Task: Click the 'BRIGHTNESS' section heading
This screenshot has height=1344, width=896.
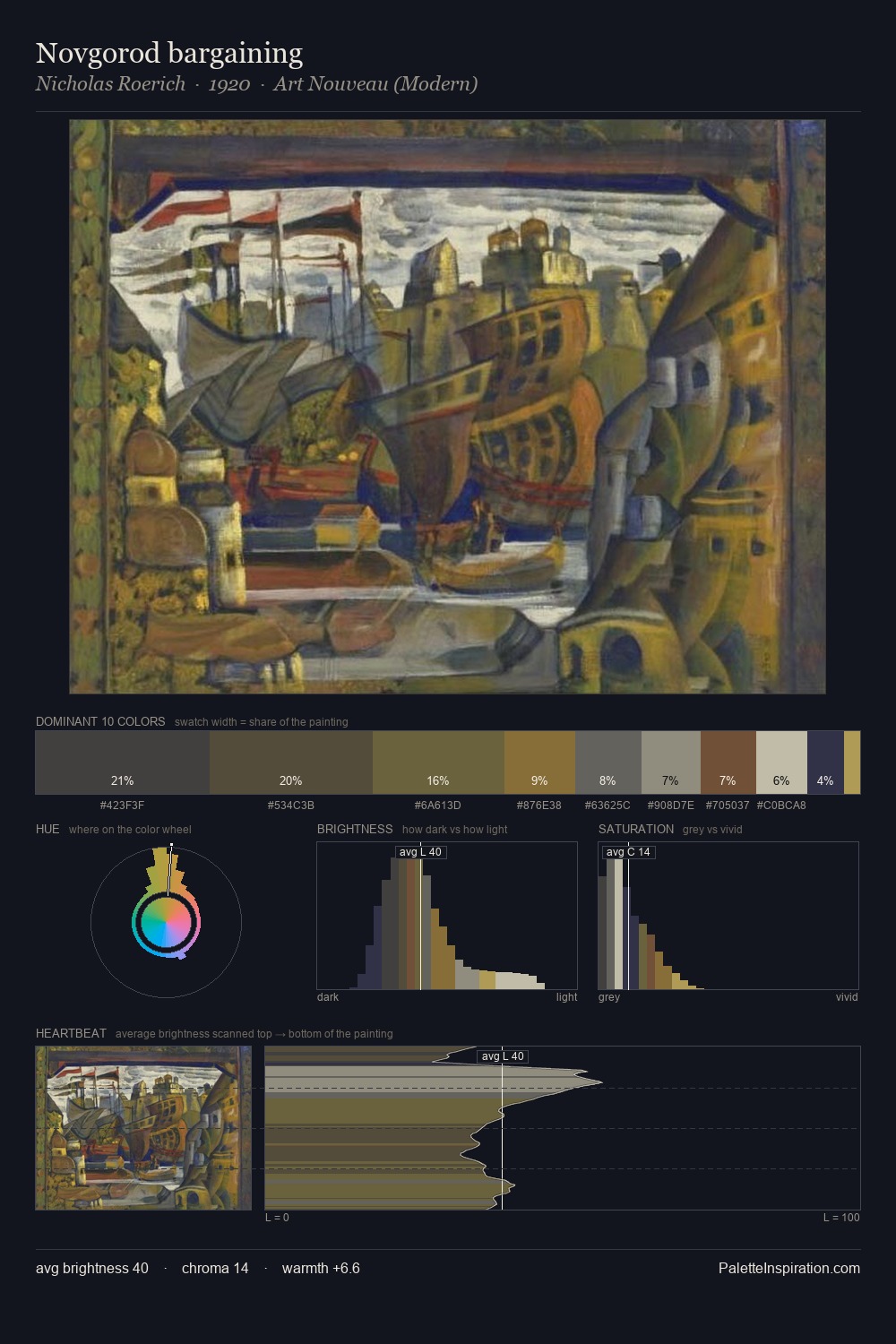Action: pyautogui.click(x=355, y=829)
